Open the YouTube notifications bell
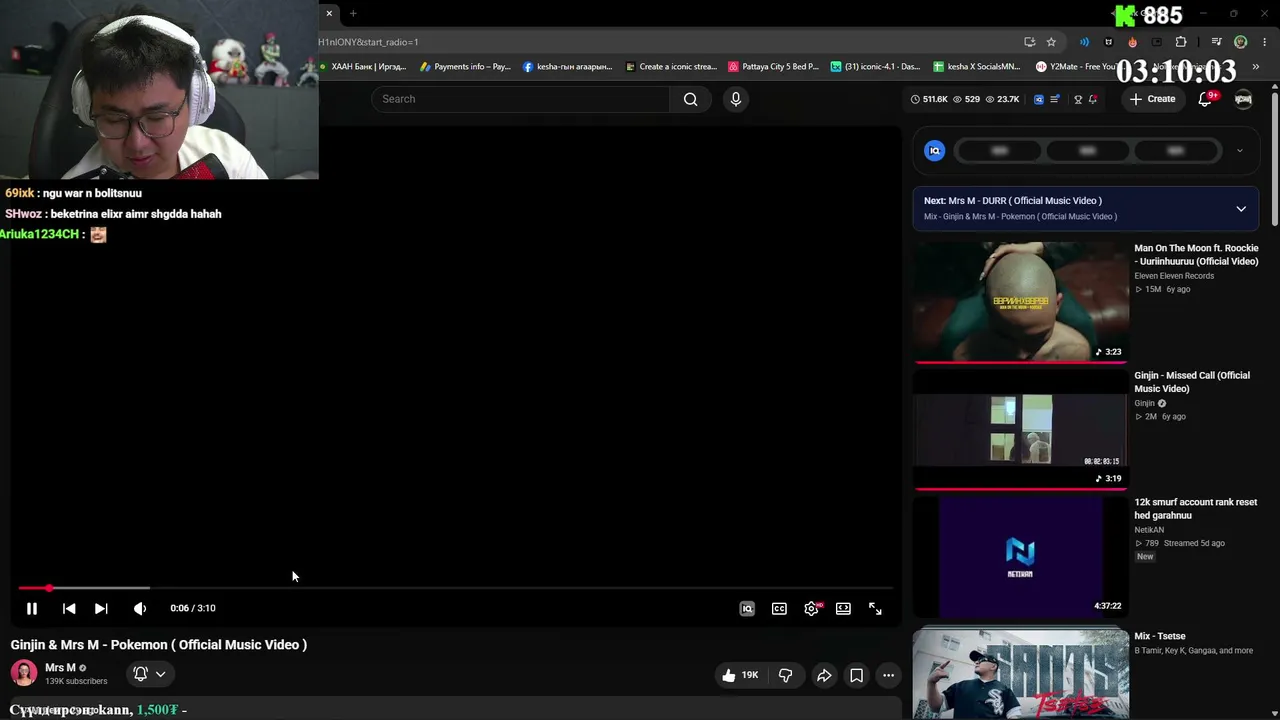This screenshot has height=720, width=1280. tap(1206, 98)
